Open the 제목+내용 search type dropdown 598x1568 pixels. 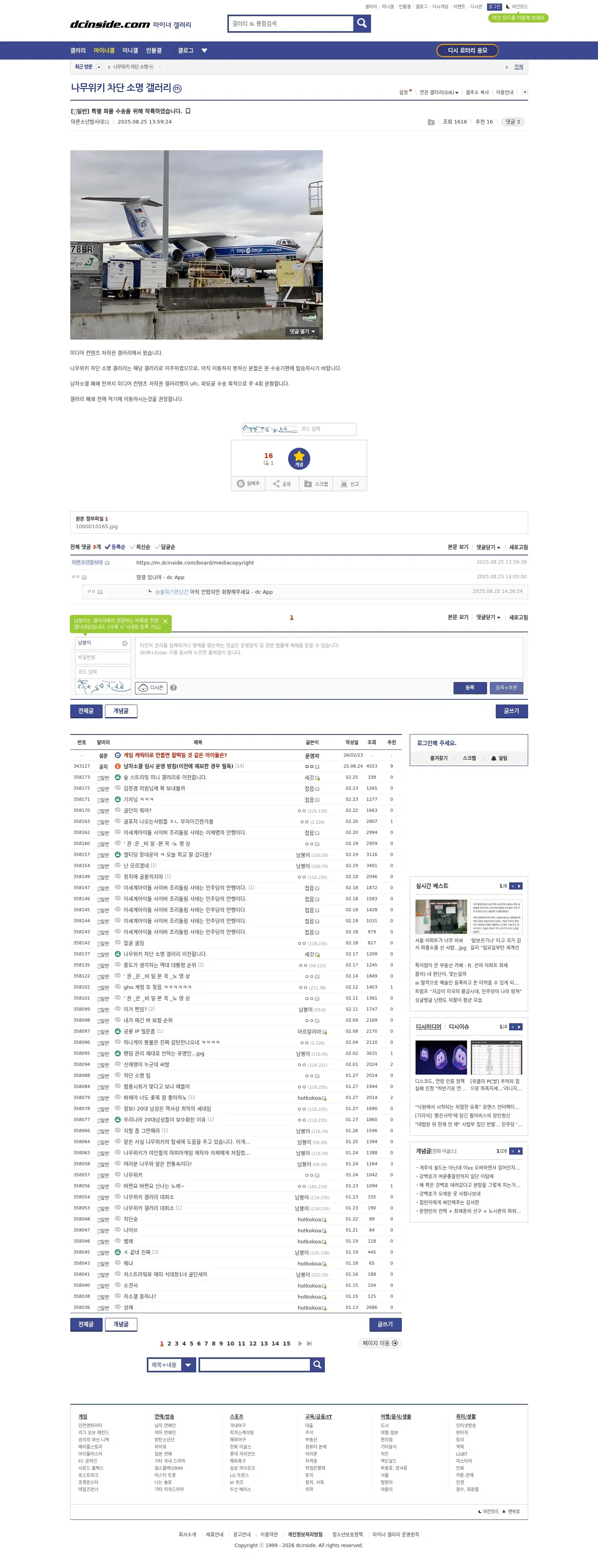tap(171, 1364)
